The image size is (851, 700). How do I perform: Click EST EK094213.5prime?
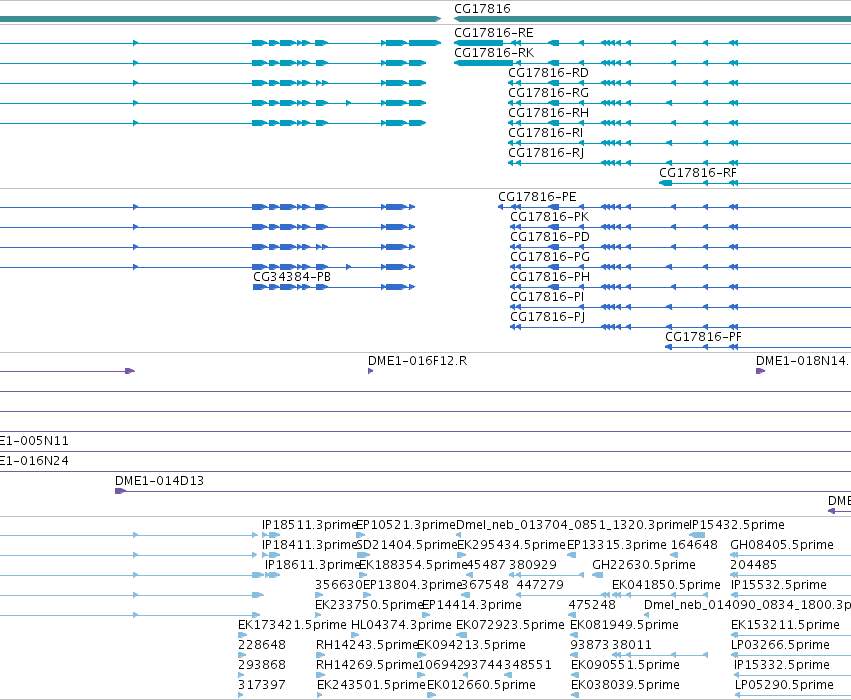pyautogui.click(x=471, y=646)
